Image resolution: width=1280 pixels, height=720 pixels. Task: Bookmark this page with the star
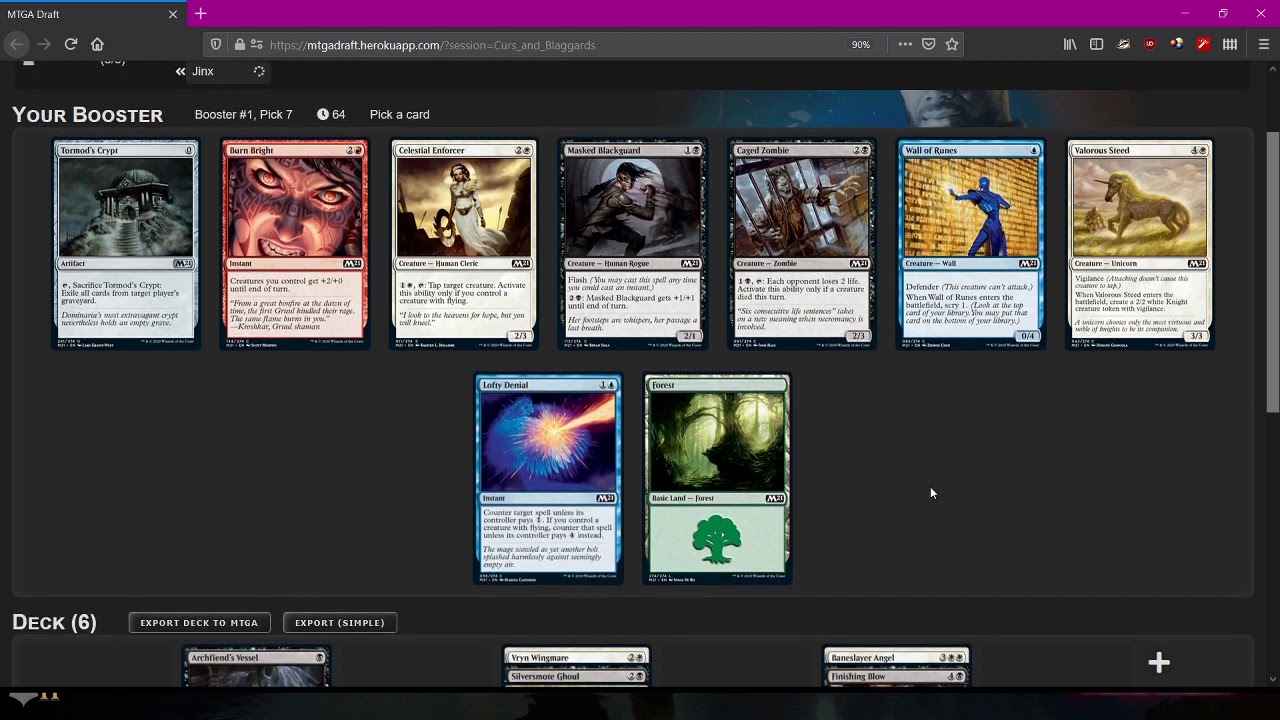[x=952, y=44]
